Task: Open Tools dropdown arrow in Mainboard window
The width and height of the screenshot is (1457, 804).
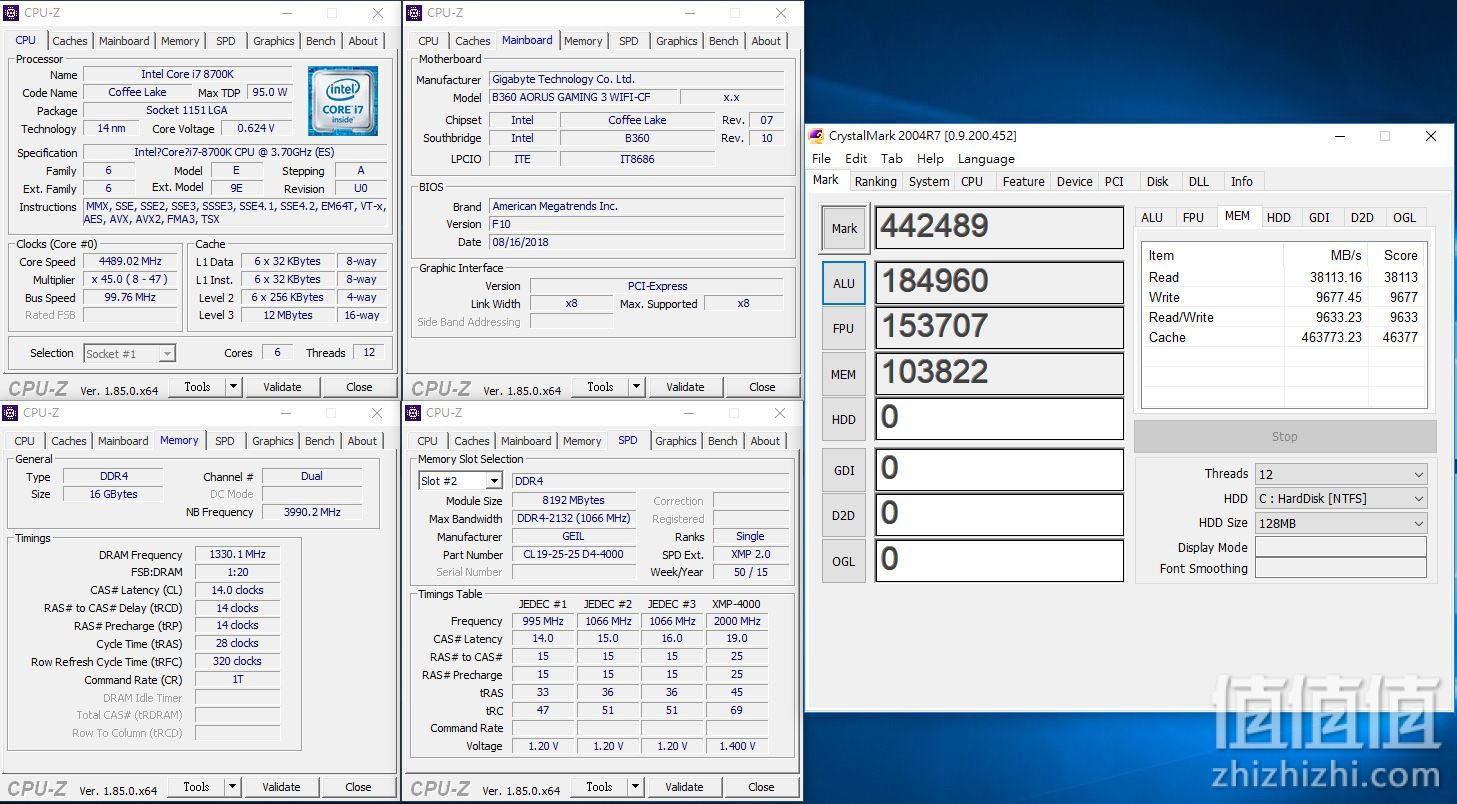Action: 636,387
